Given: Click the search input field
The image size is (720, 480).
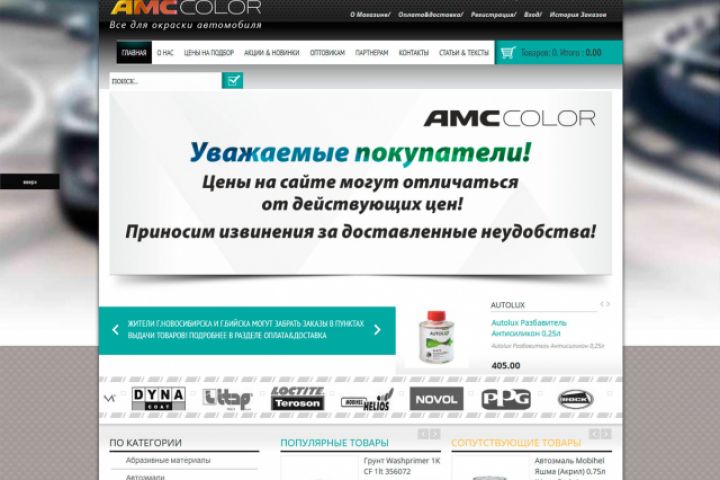Looking at the screenshot, I should tap(166, 81).
